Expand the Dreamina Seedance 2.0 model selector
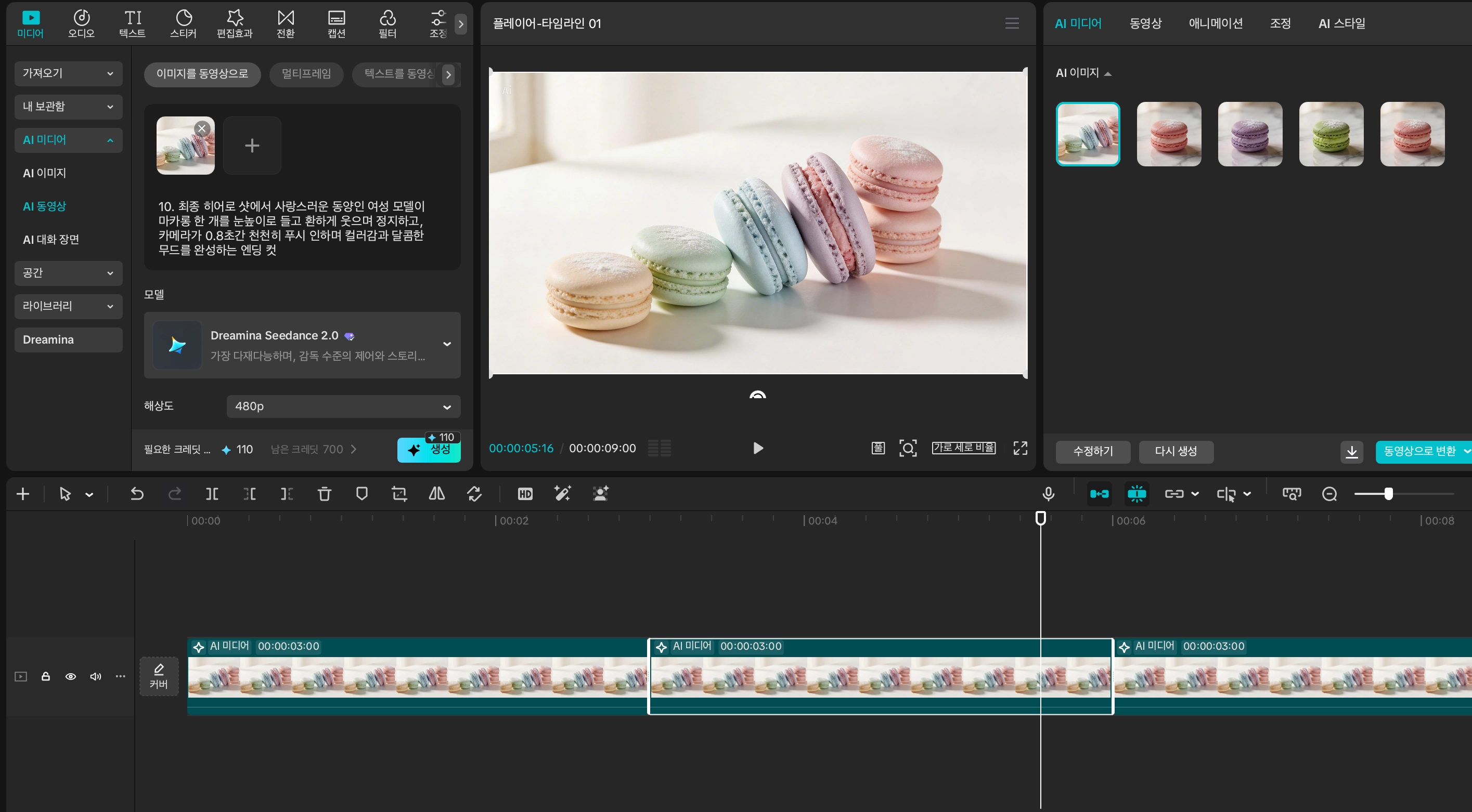The width and height of the screenshot is (1472, 812). coord(447,344)
